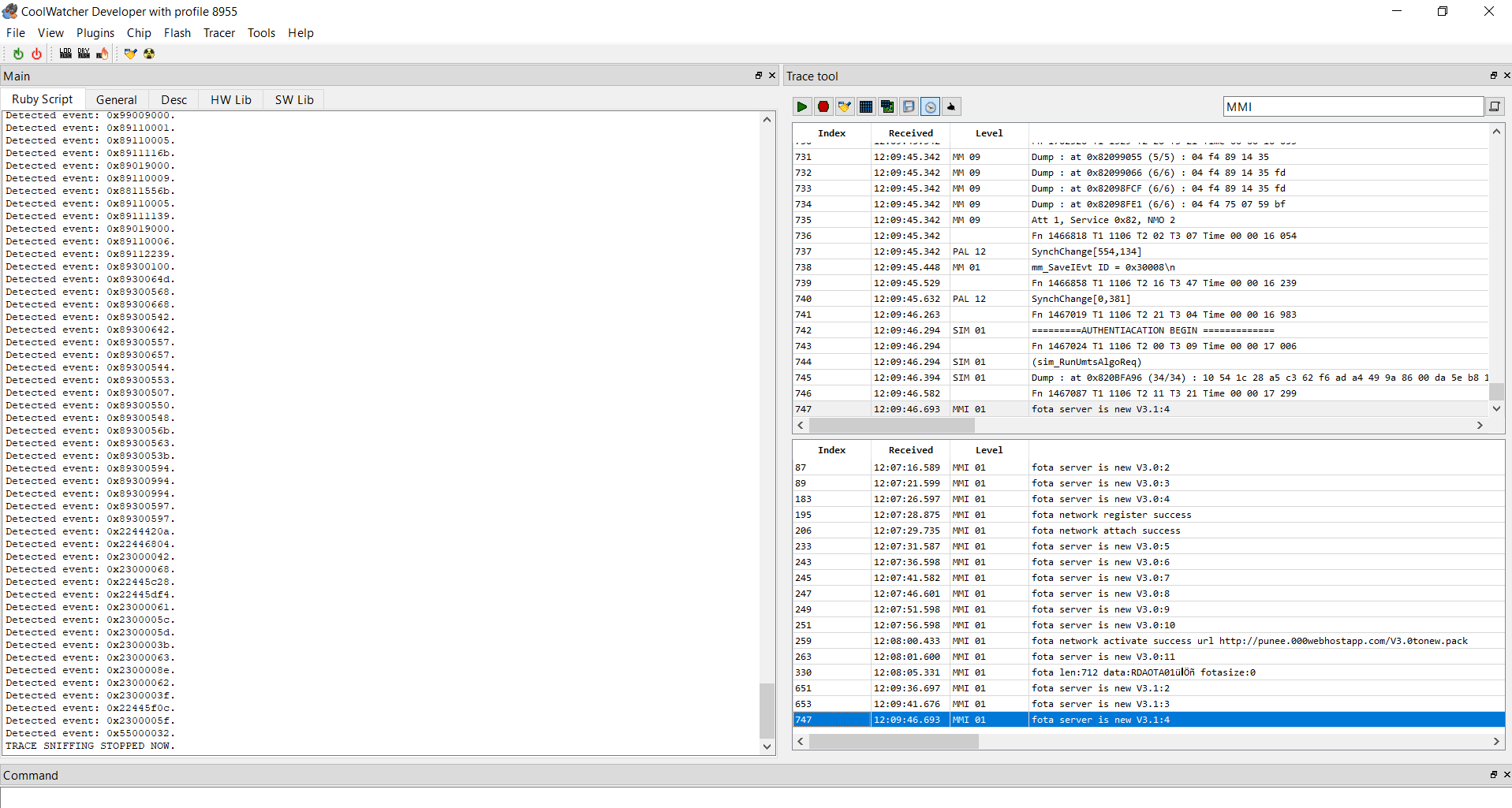Clear the trace list with the broom icon

844,106
